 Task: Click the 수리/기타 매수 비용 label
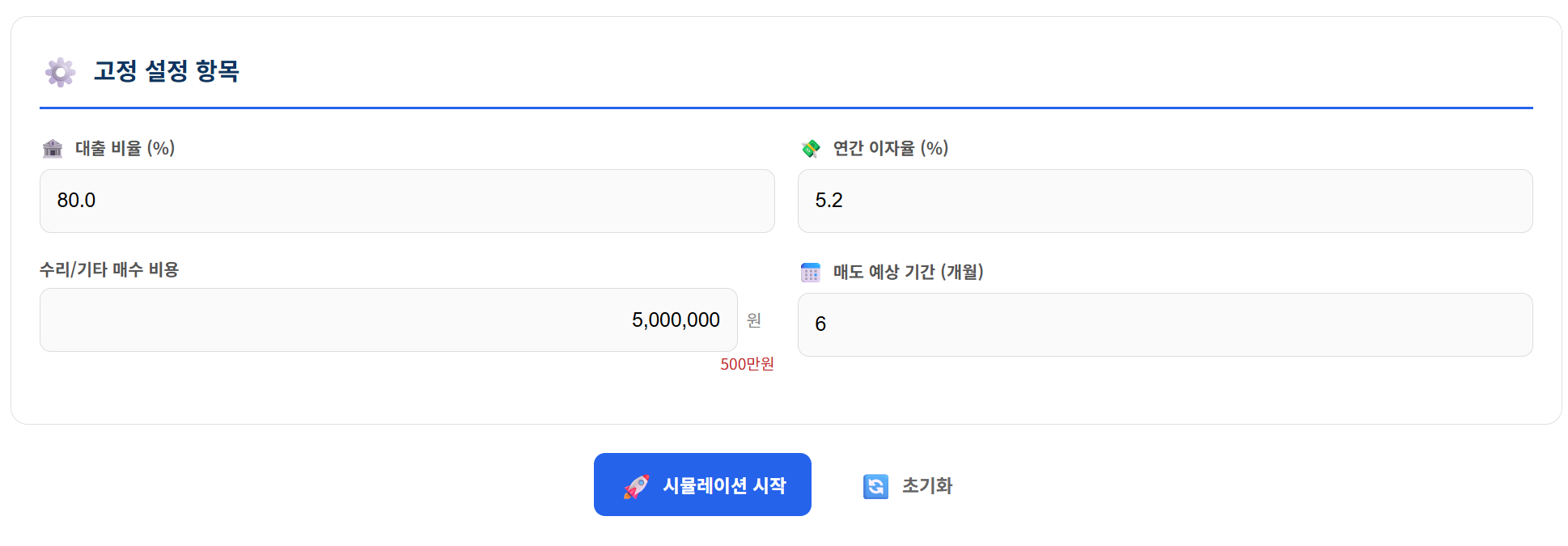110,270
